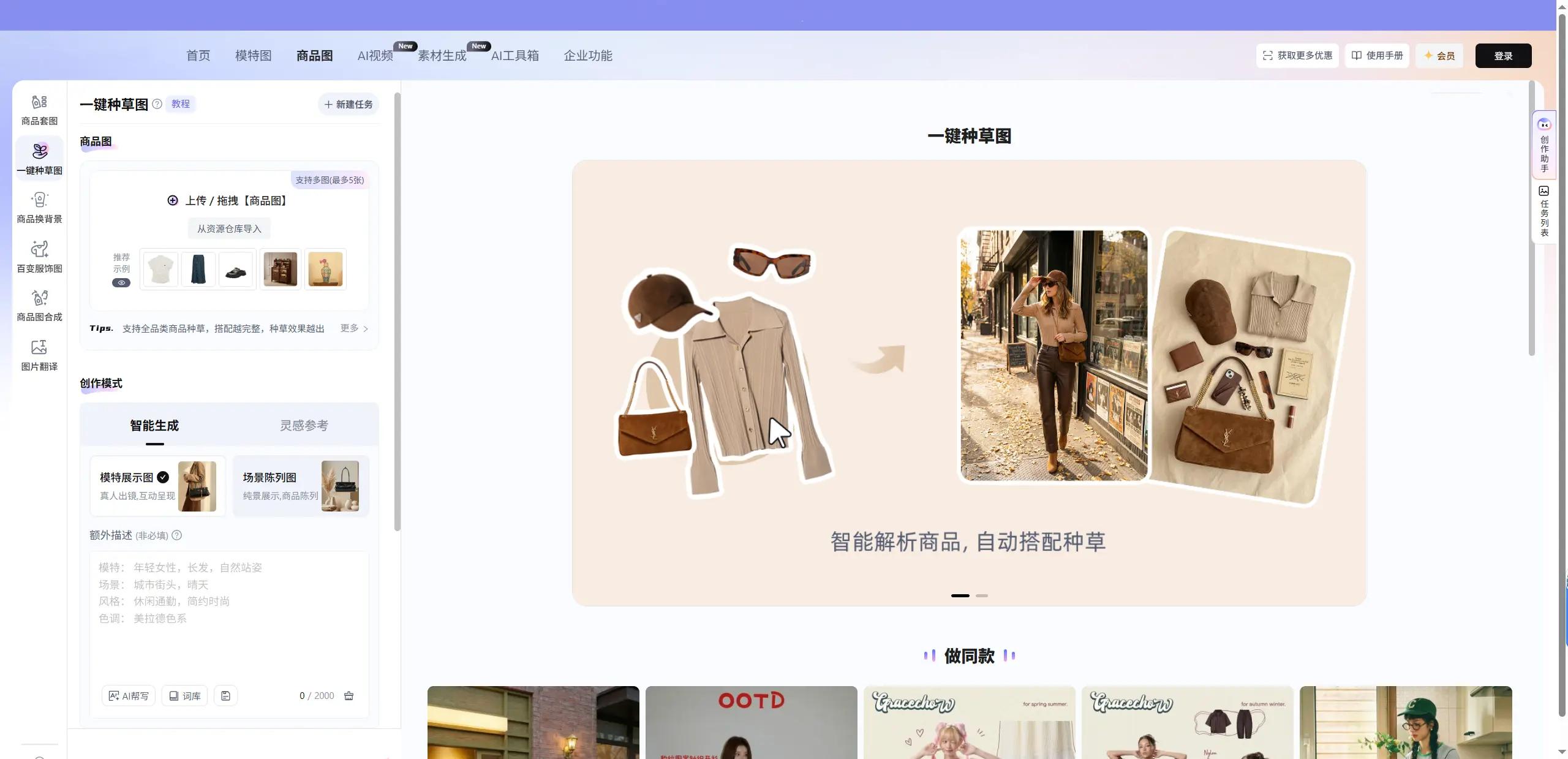
Task: Open the 商品图合成 tool
Action: pyautogui.click(x=39, y=305)
